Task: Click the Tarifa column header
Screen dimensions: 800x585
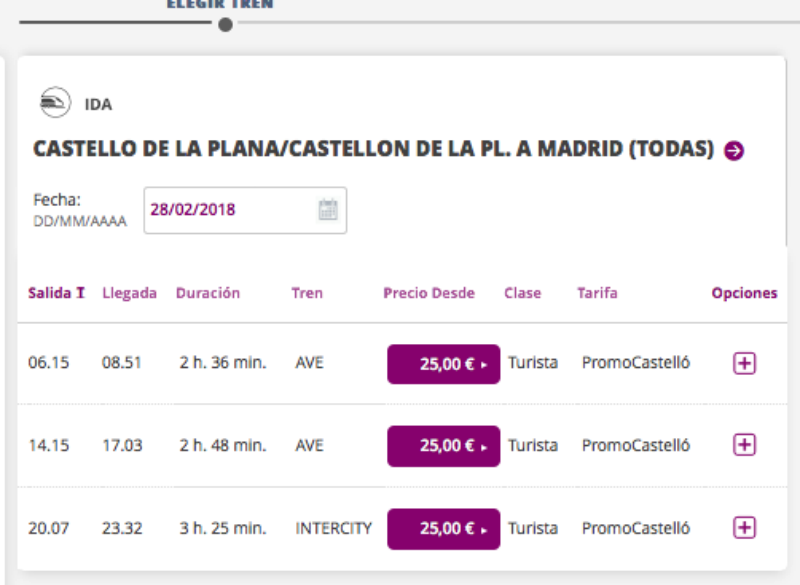Action: click(x=597, y=293)
